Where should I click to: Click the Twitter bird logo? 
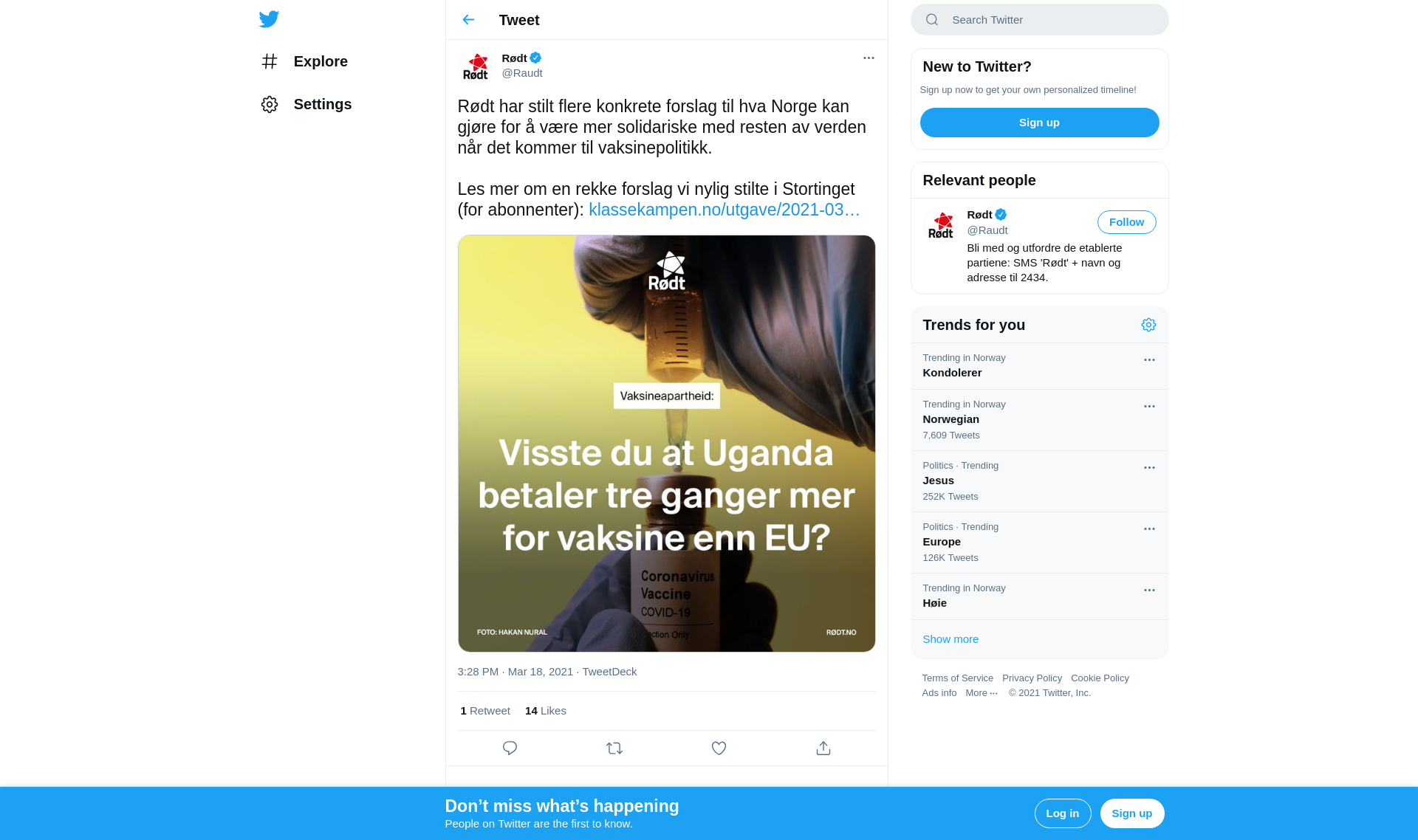pyautogui.click(x=269, y=19)
